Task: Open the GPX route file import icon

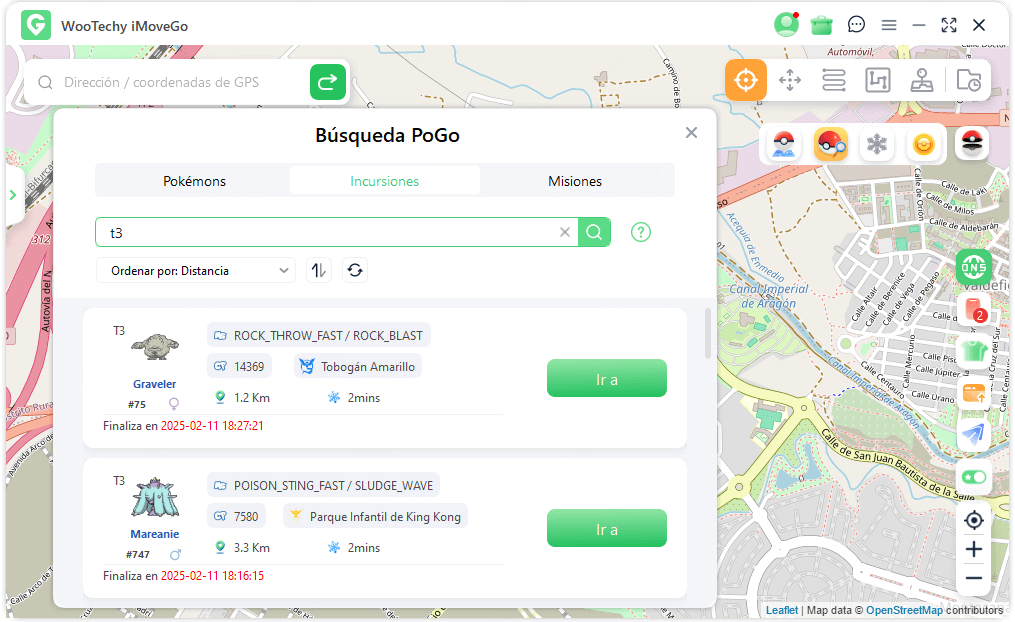Action: pos(968,80)
